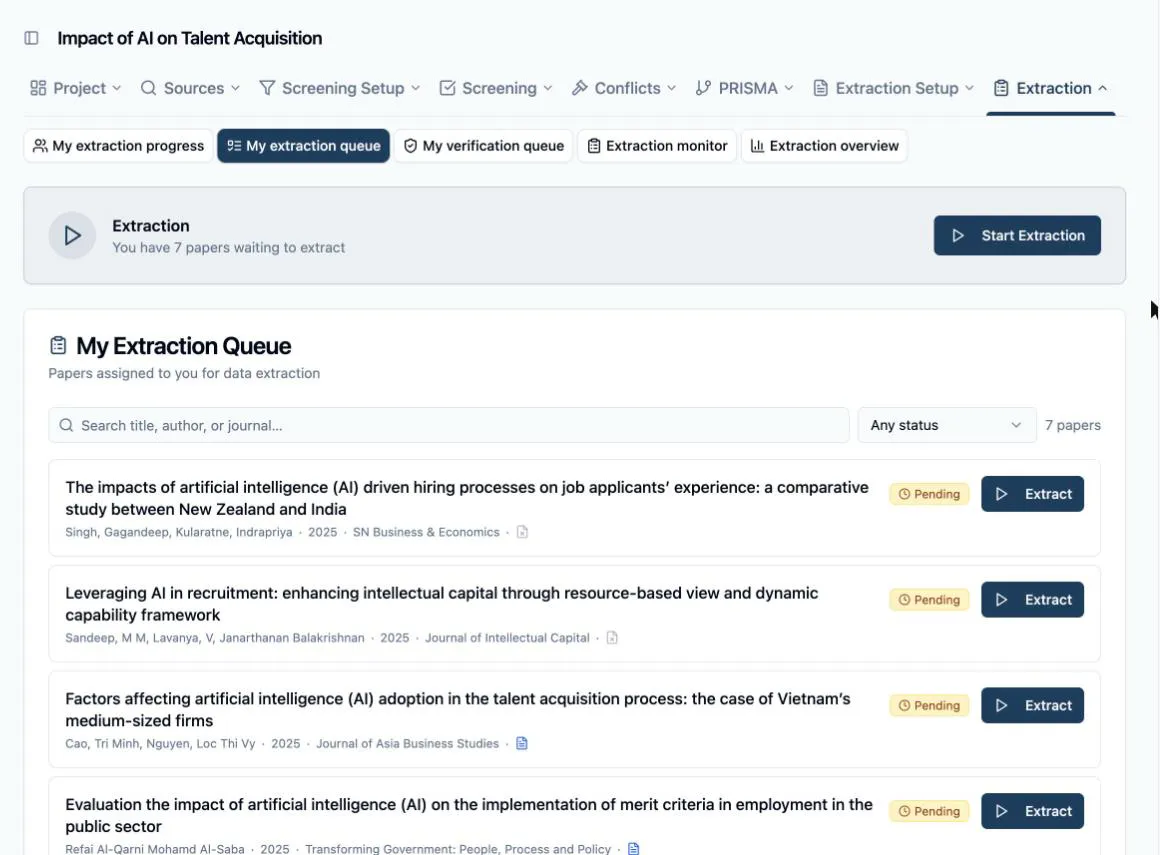Click the Extraction Setup document icon
The image size is (1160, 855).
click(820, 88)
